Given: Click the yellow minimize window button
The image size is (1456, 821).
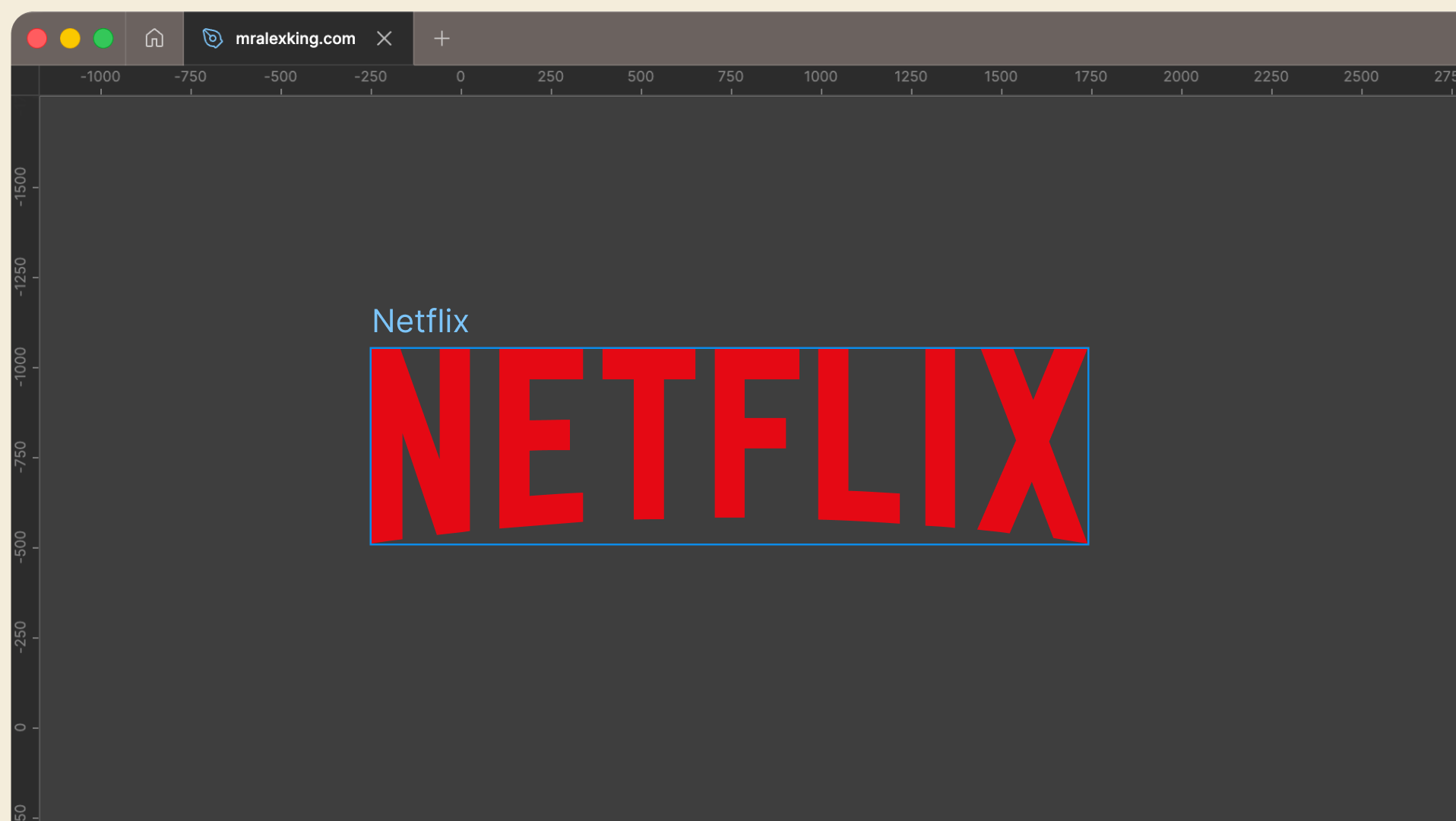Looking at the screenshot, I should click(70, 38).
